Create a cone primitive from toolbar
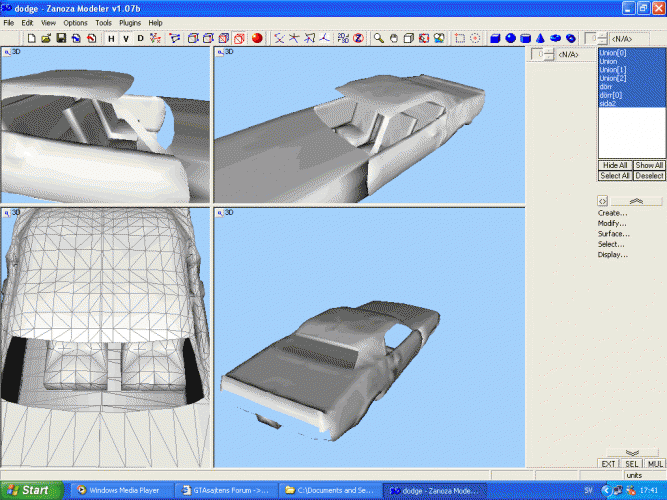The height and width of the screenshot is (500, 667). pos(540,38)
